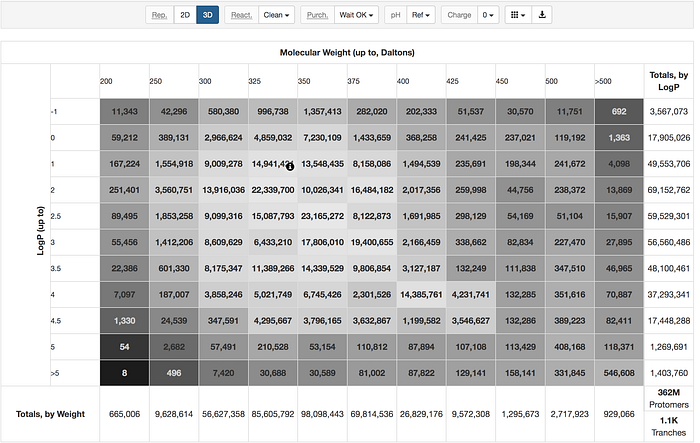Click the pH label
This screenshot has height=443, width=700.
pyautogui.click(x=396, y=15)
